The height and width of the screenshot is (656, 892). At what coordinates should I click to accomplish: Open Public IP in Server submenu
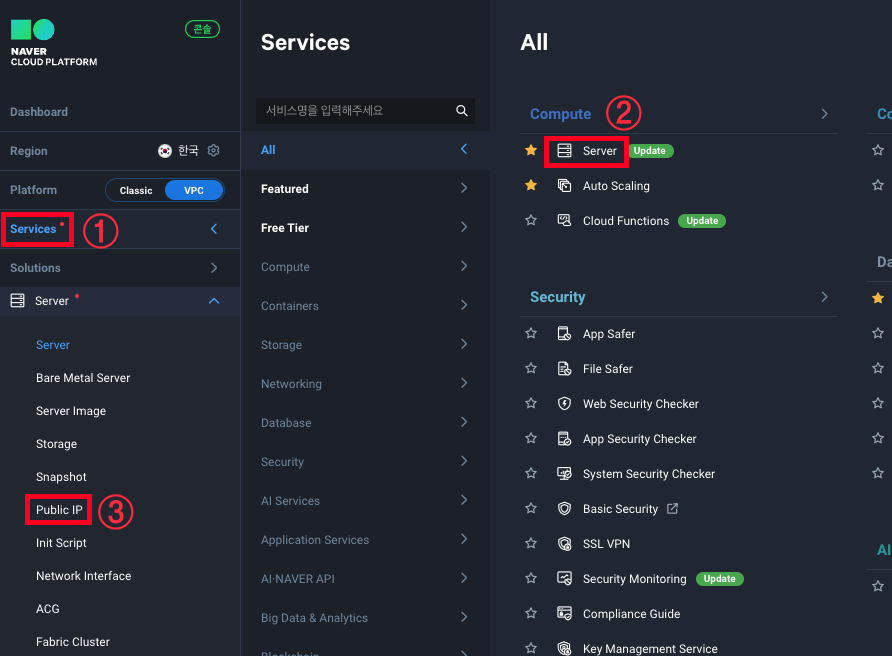click(x=59, y=510)
